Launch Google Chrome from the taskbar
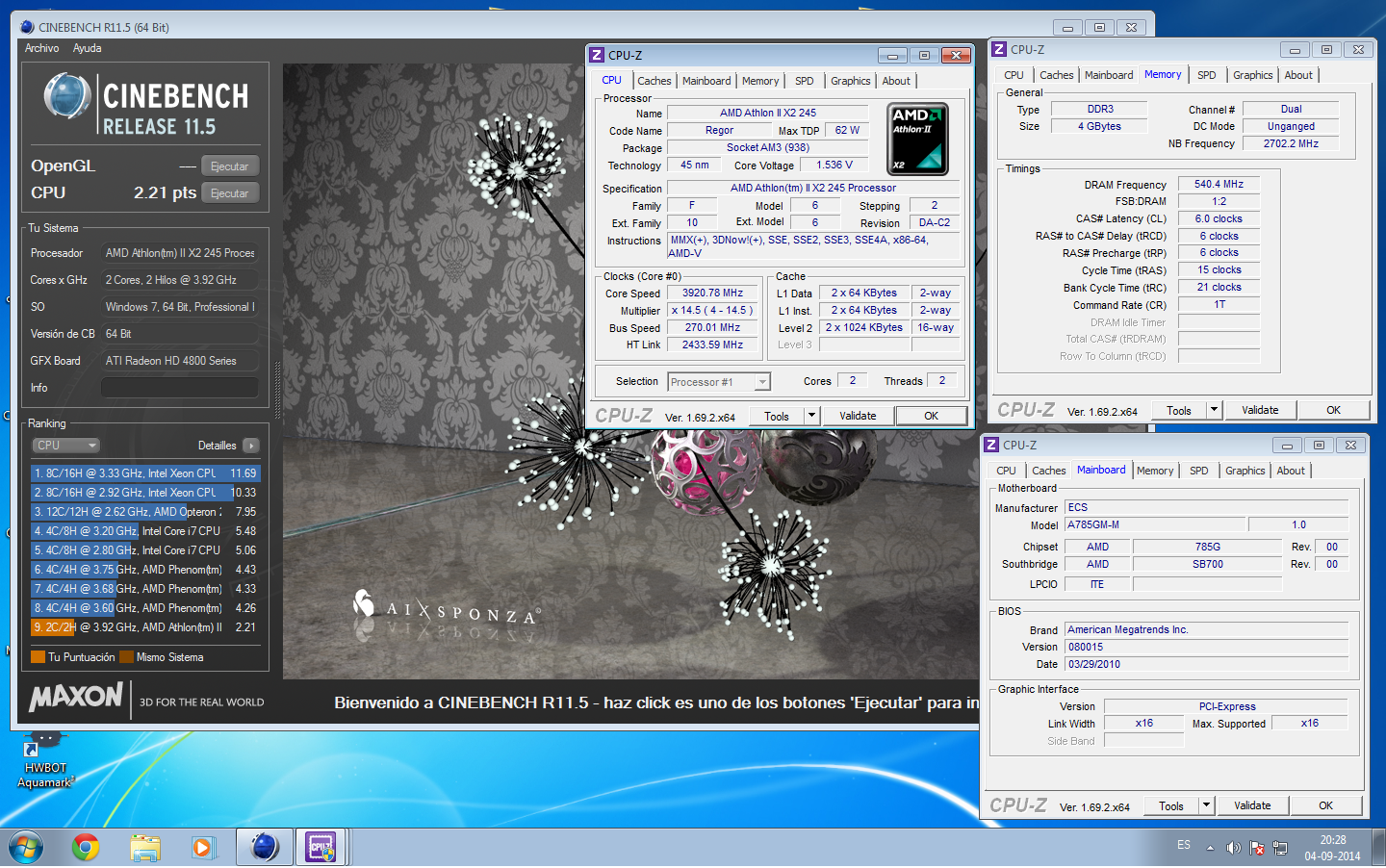Viewport: 1386px width, 868px height. click(x=86, y=848)
